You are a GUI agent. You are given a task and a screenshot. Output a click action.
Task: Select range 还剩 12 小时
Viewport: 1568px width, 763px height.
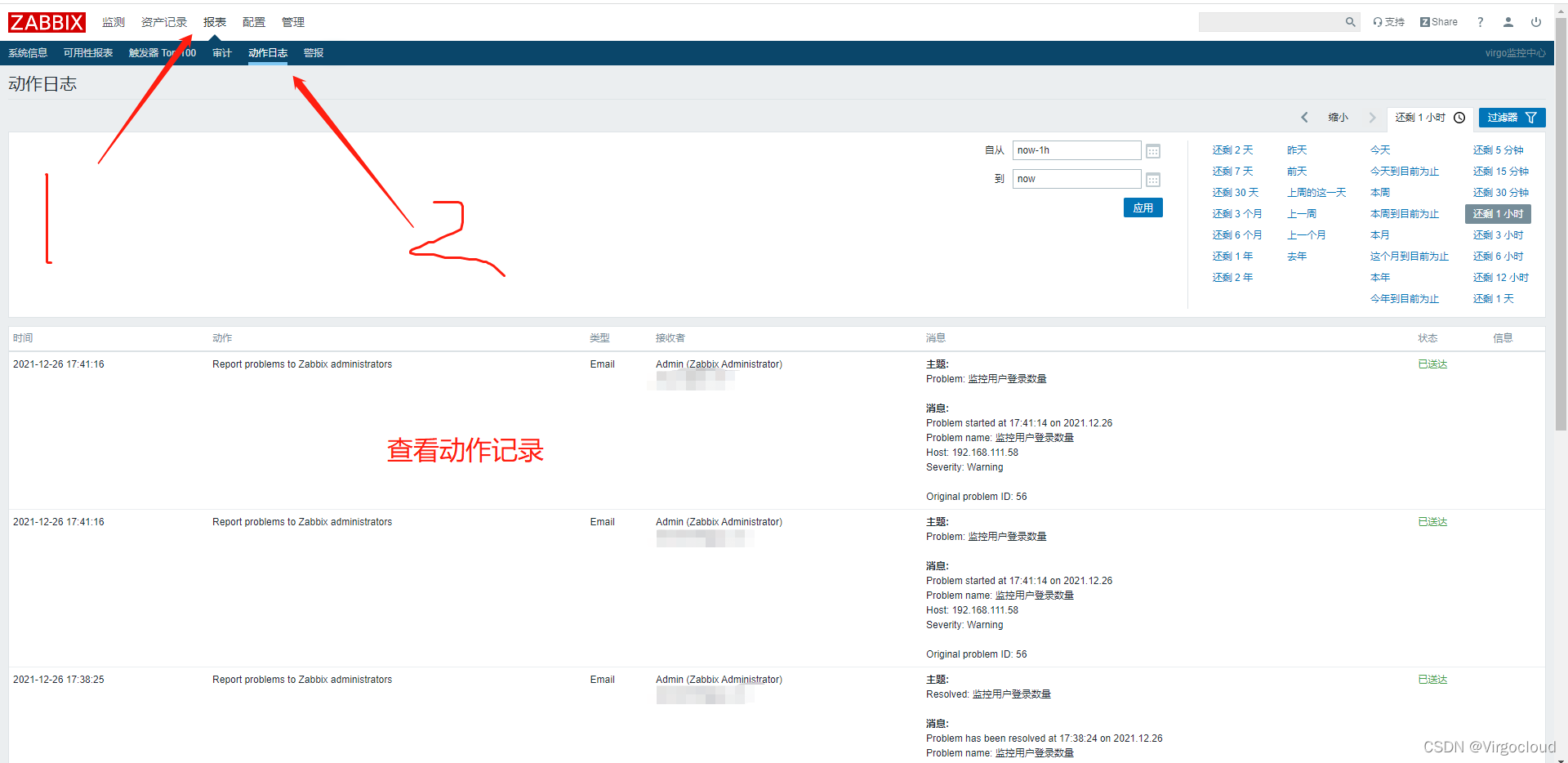point(1501,278)
